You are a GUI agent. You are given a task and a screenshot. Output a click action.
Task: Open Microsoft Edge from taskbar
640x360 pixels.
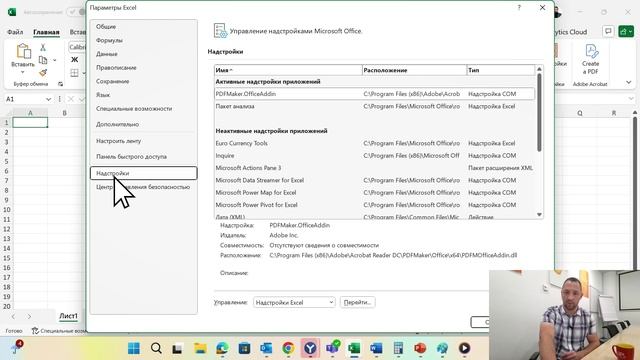pos(222,348)
